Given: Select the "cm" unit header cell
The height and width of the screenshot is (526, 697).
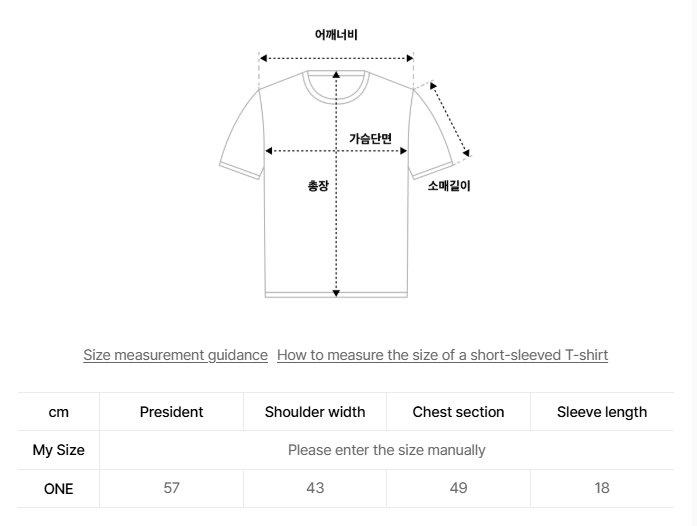Looking at the screenshot, I should coord(59,412).
